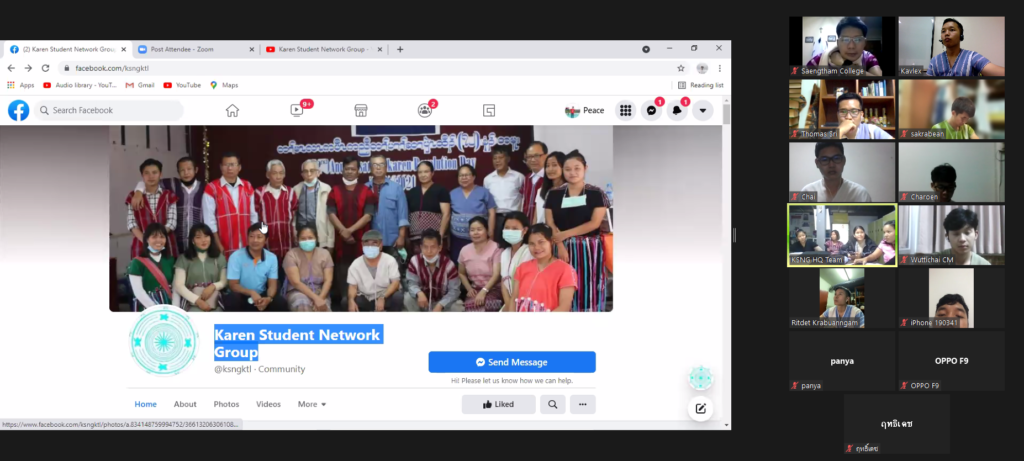
Task: Click the Liked button
Action: [x=498, y=404]
